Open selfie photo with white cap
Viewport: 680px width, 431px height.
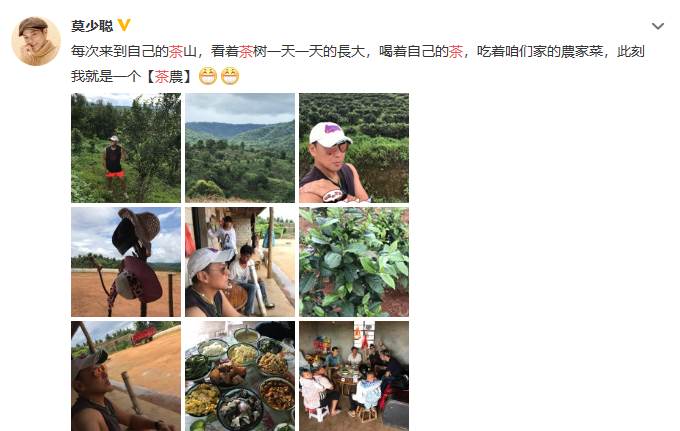tap(354, 148)
